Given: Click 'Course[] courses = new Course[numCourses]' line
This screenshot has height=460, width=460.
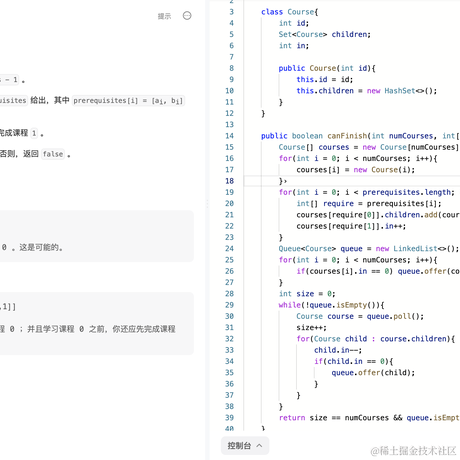Looking at the screenshot, I should [369, 147].
